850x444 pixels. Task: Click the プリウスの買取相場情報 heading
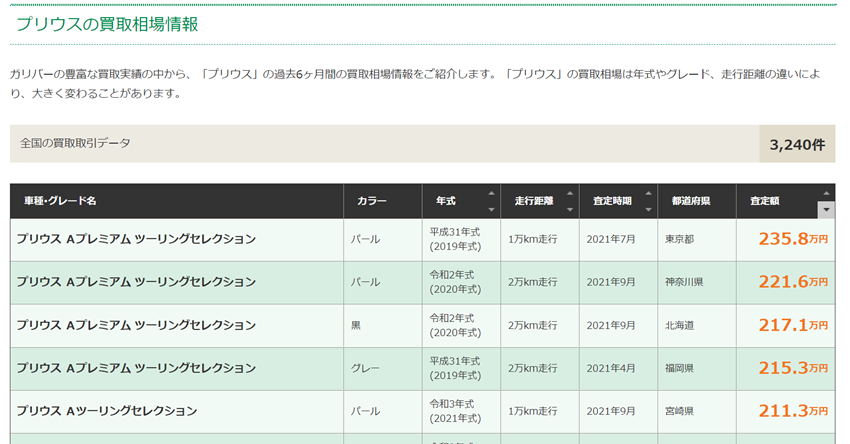coord(107,24)
